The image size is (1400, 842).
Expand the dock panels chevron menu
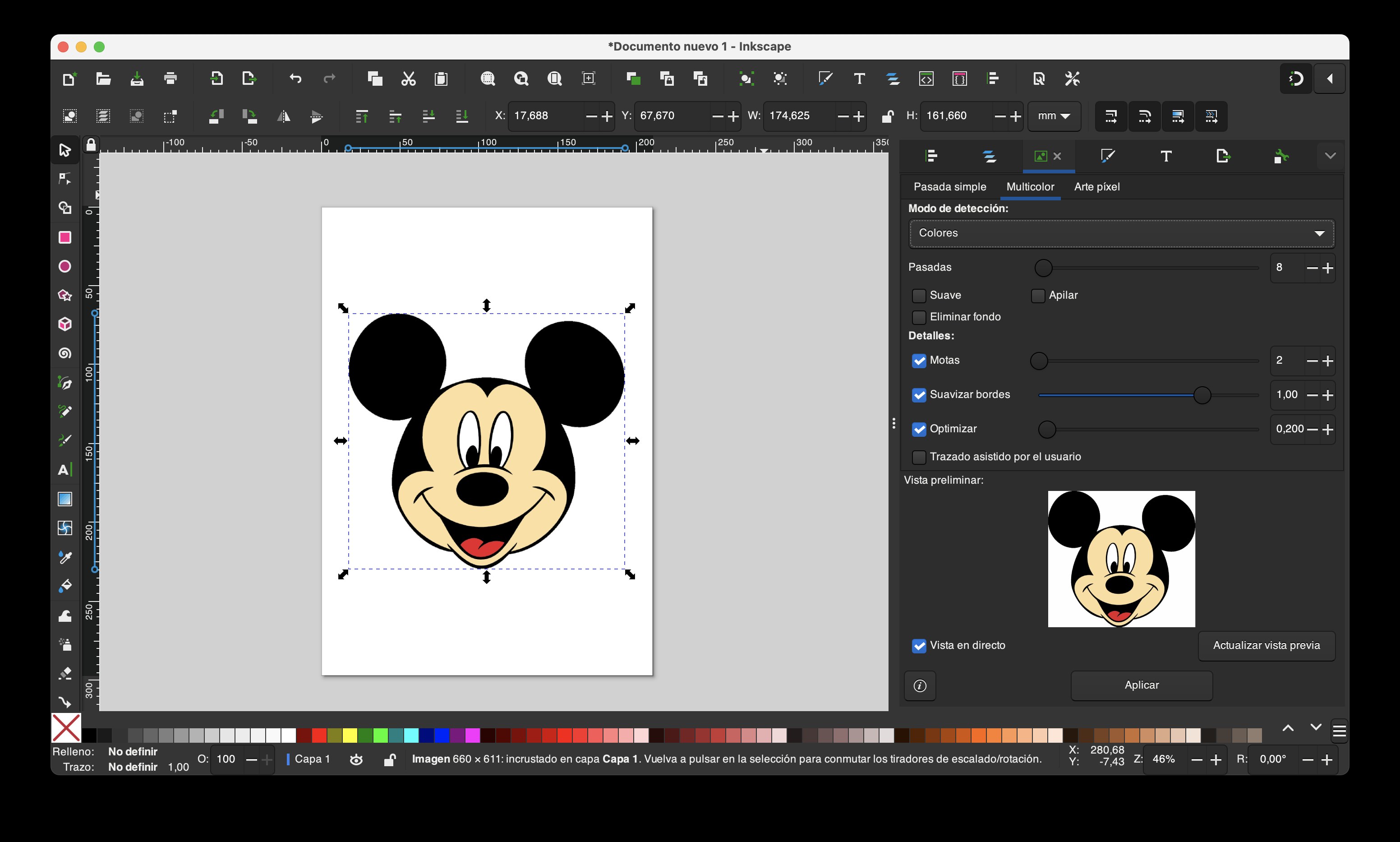(x=1330, y=156)
